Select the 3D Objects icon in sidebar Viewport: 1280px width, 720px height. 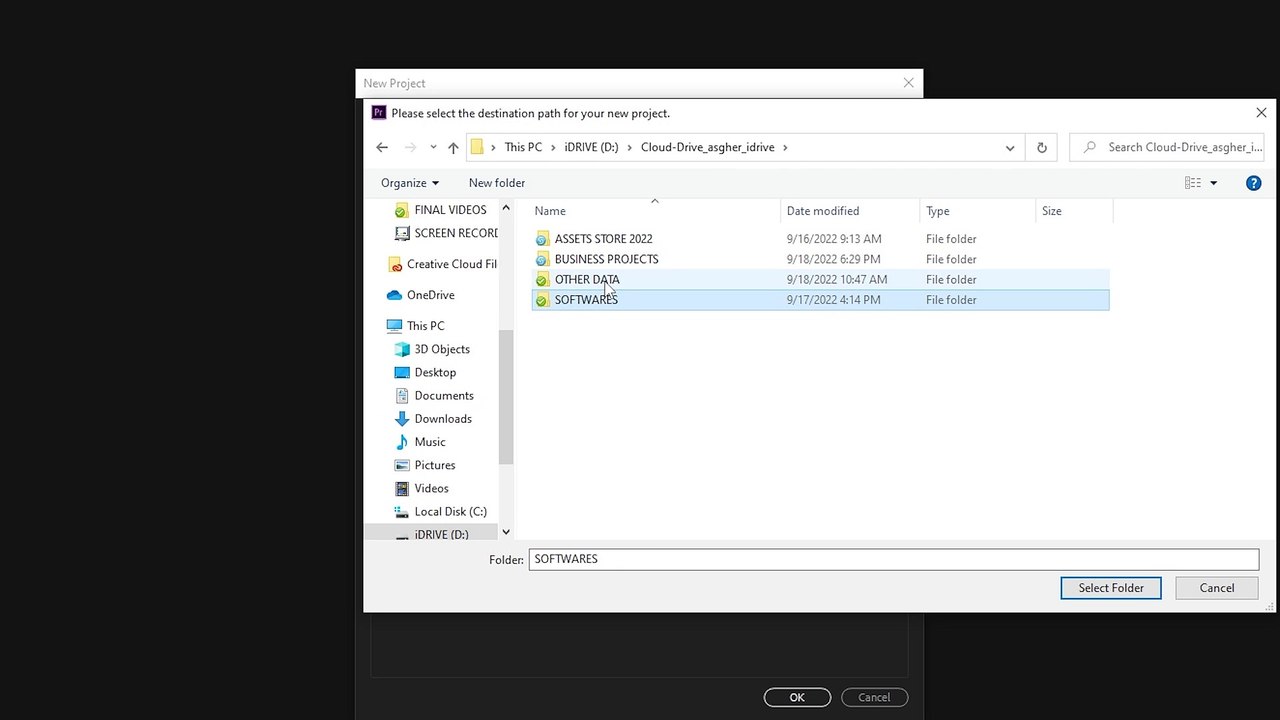(x=402, y=349)
